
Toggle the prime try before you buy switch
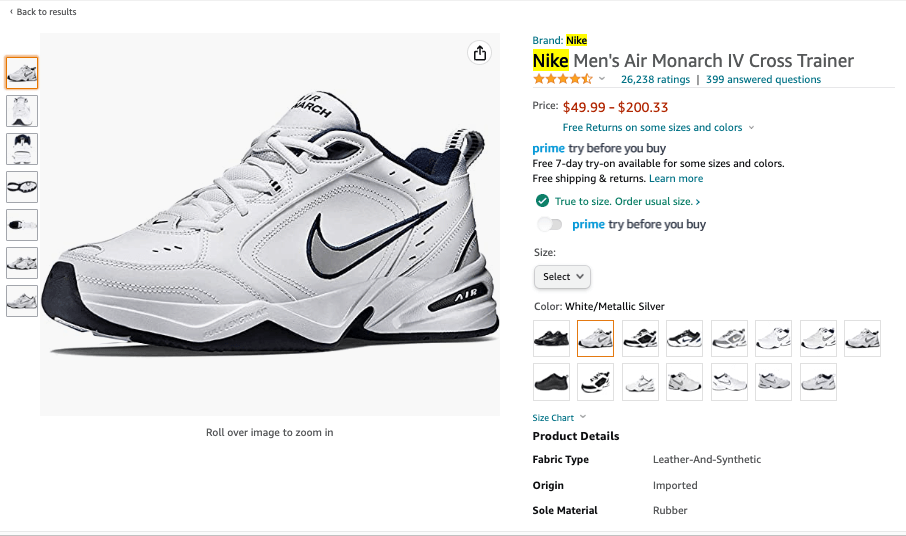pos(549,224)
